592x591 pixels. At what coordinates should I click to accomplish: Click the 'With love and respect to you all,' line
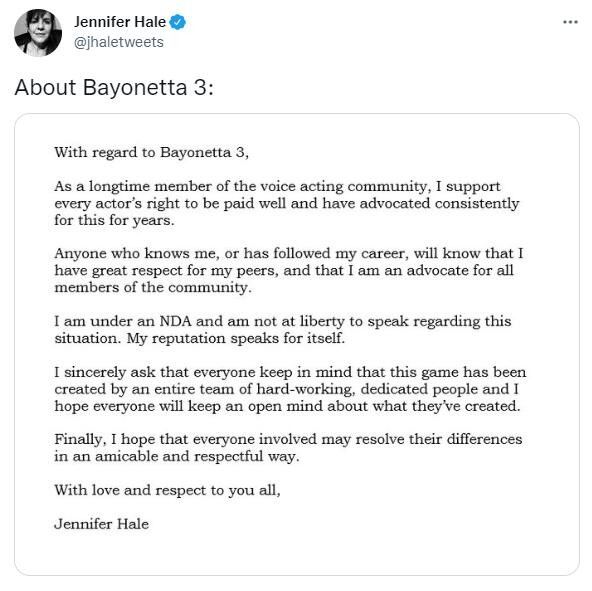click(168, 490)
